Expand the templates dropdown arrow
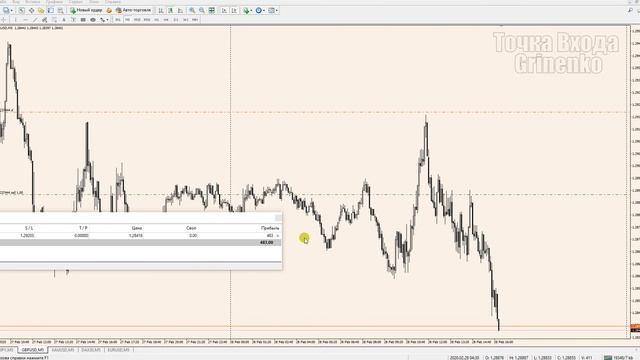The width and height of the screenshot is (640, 360). [x=277, y=10]
